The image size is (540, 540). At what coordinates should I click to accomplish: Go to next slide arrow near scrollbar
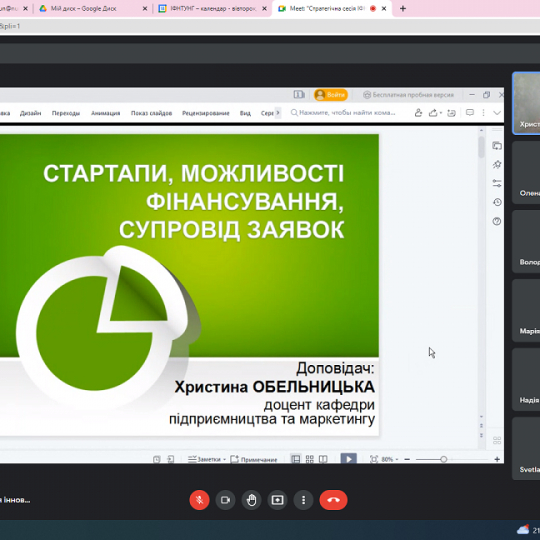click(x=481, y=436)
